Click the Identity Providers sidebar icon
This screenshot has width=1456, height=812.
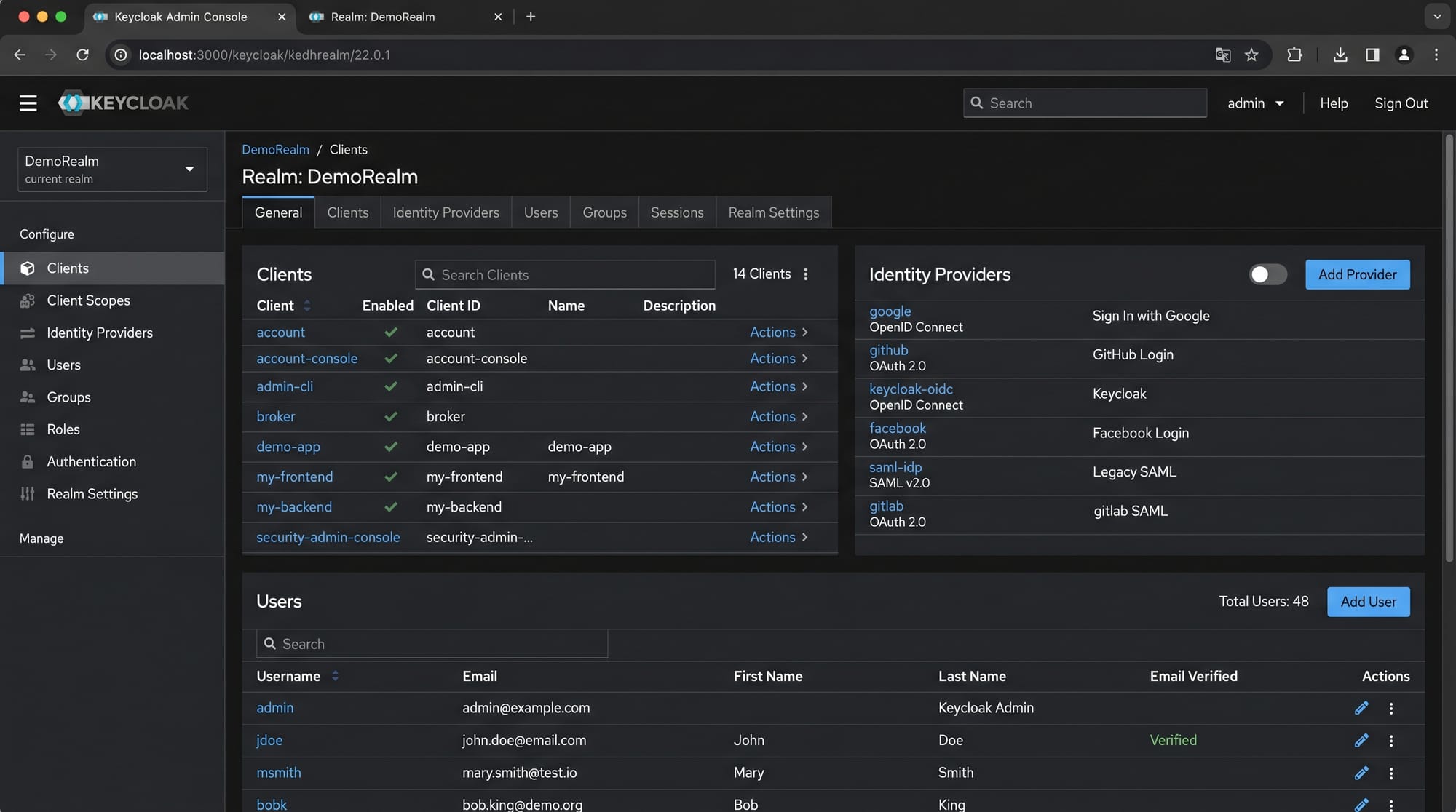click(x=28, y=333)
